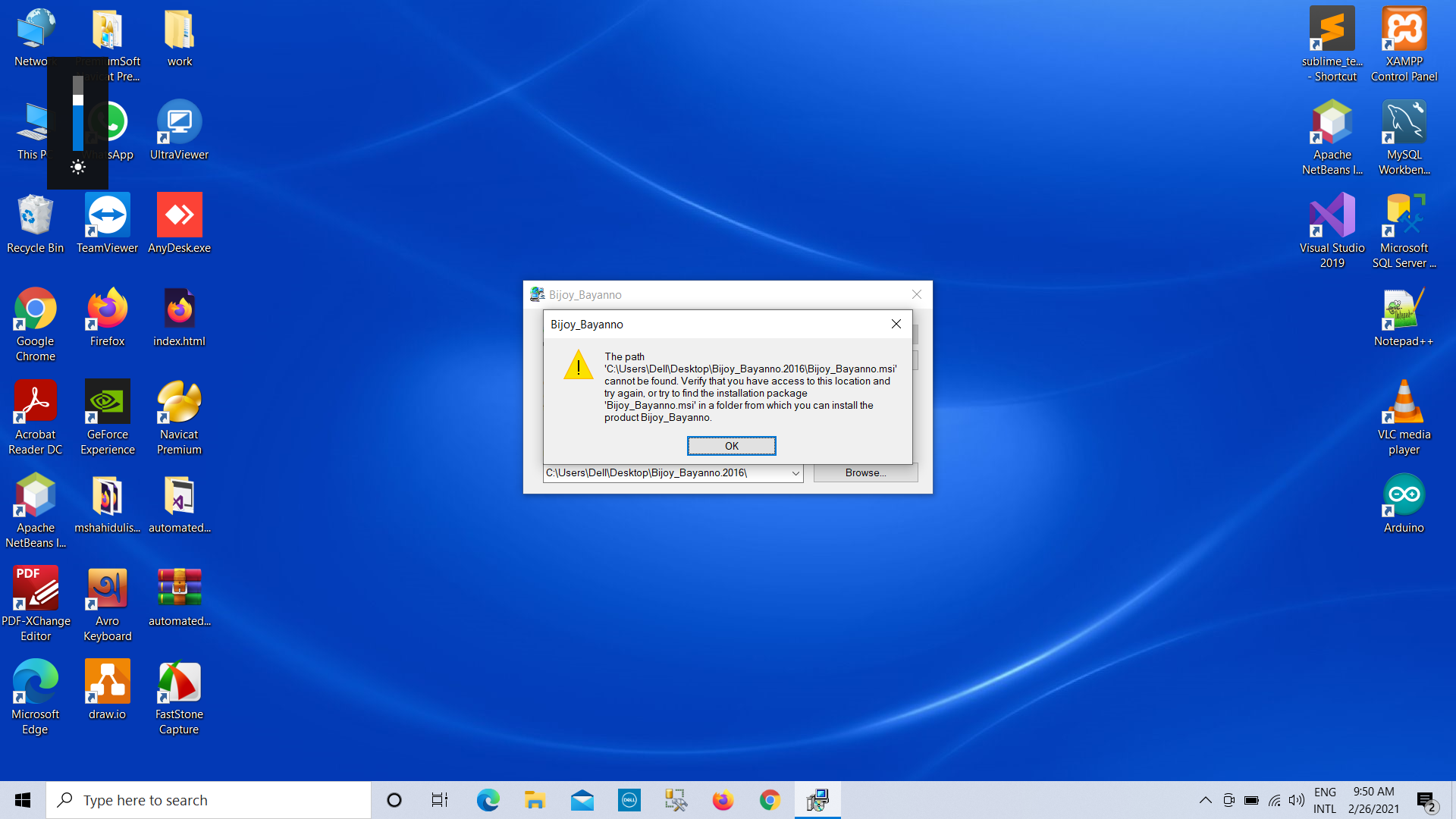The width and height of the screenshot is (1456, 819).
Task: Select the GeForce Experience shortcut
Action: pyautogui.click(x=107, y=418)
